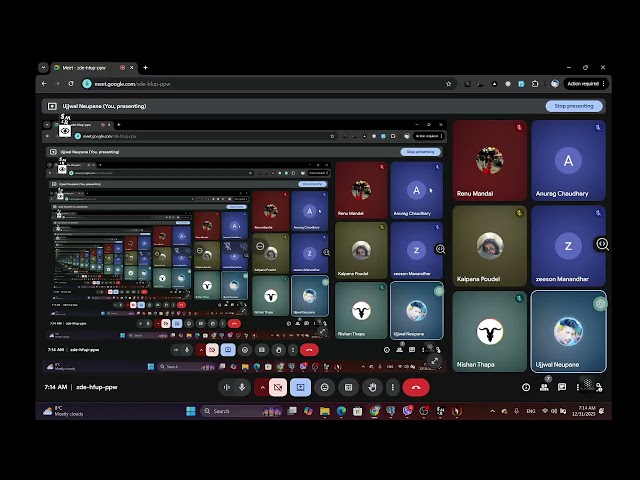Toggle captions in the call controls
This screenshot has width=640, height=480.
point(348,387)
